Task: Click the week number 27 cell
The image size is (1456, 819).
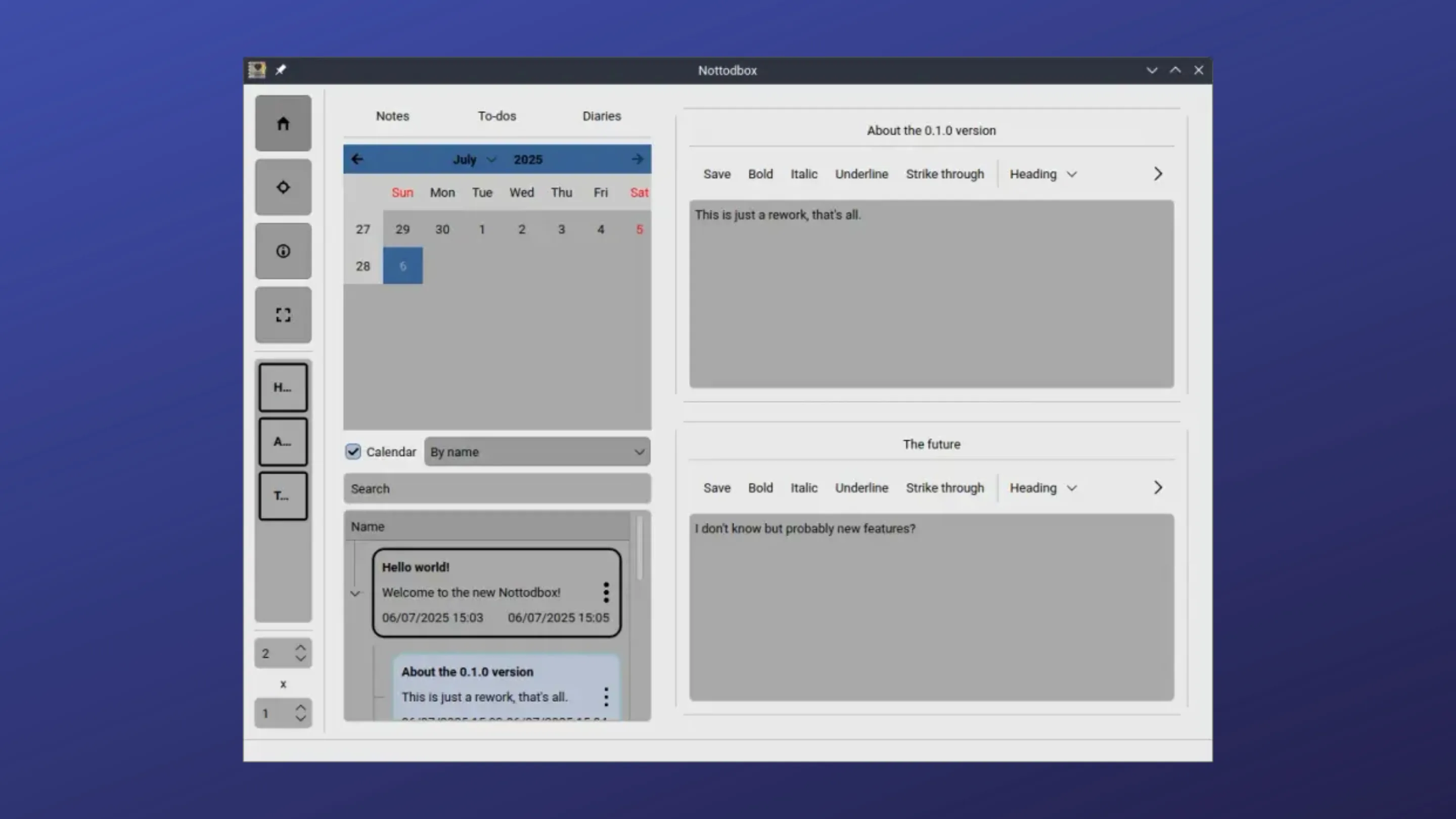Action: coord(363,229)
